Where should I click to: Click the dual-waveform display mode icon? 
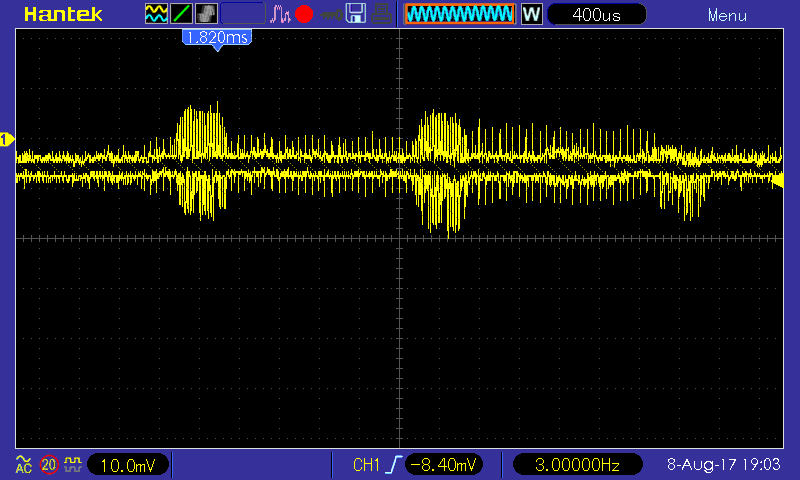click(156, 14)
